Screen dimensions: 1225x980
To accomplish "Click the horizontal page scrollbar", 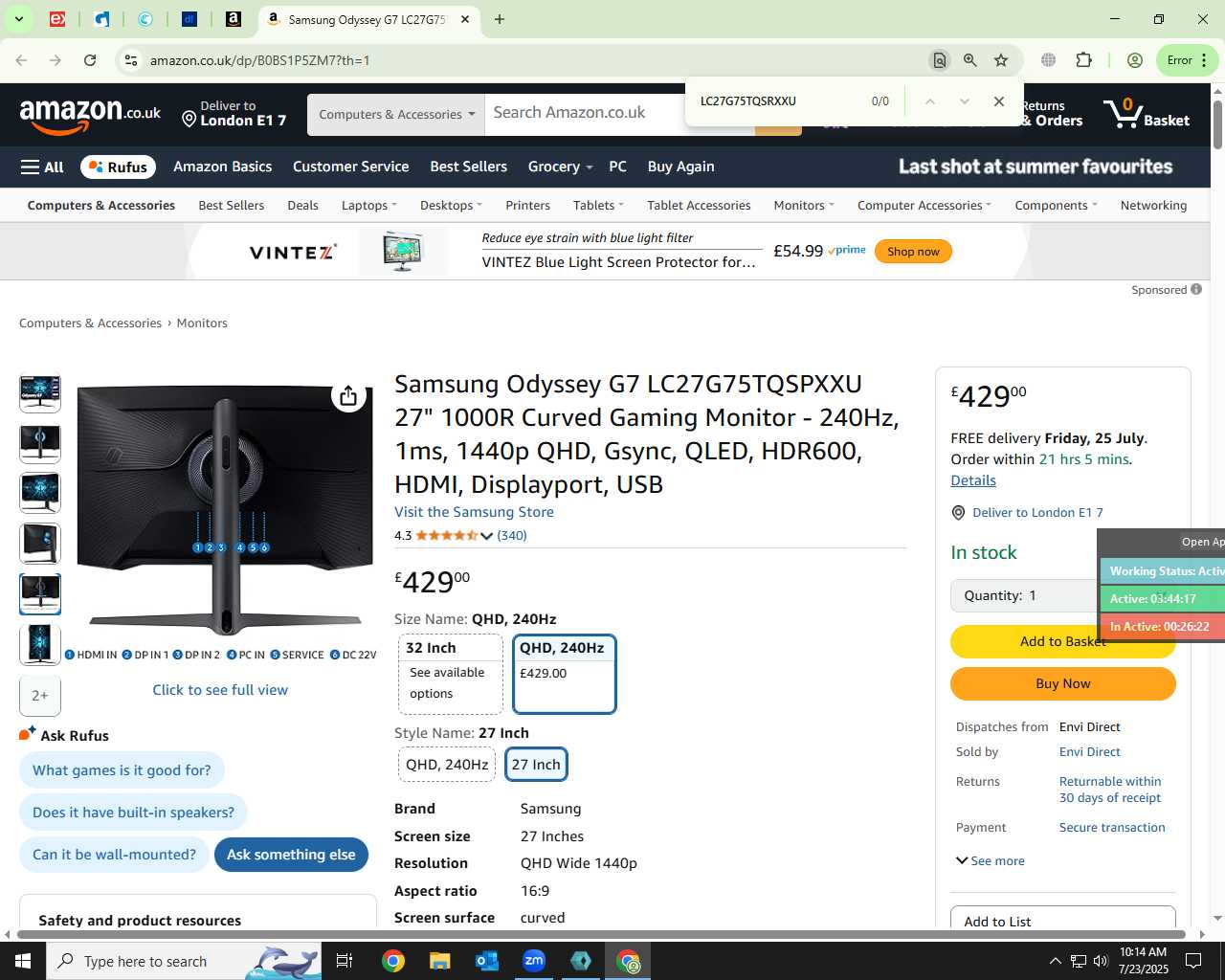I will point(601,934).
